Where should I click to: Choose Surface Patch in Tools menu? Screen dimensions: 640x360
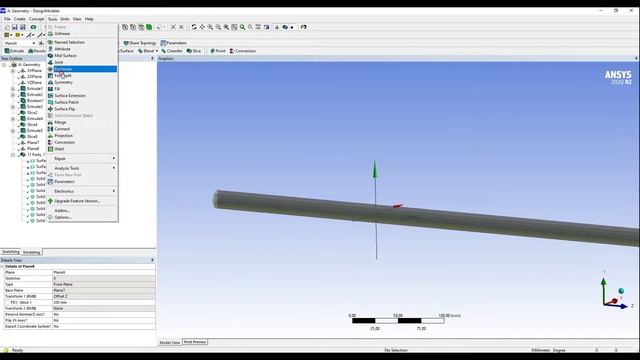(x=82, y=102)
